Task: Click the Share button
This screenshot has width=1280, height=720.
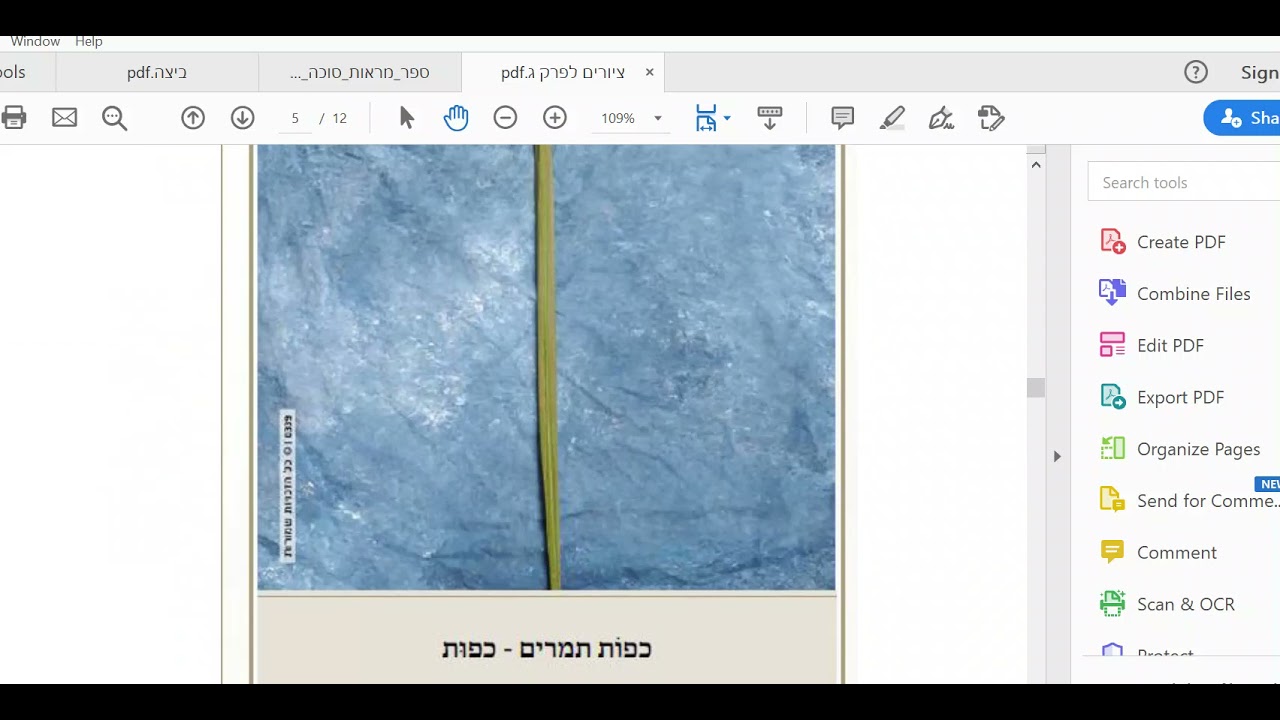Action: pyautogui.click(x=1243, y=118)
